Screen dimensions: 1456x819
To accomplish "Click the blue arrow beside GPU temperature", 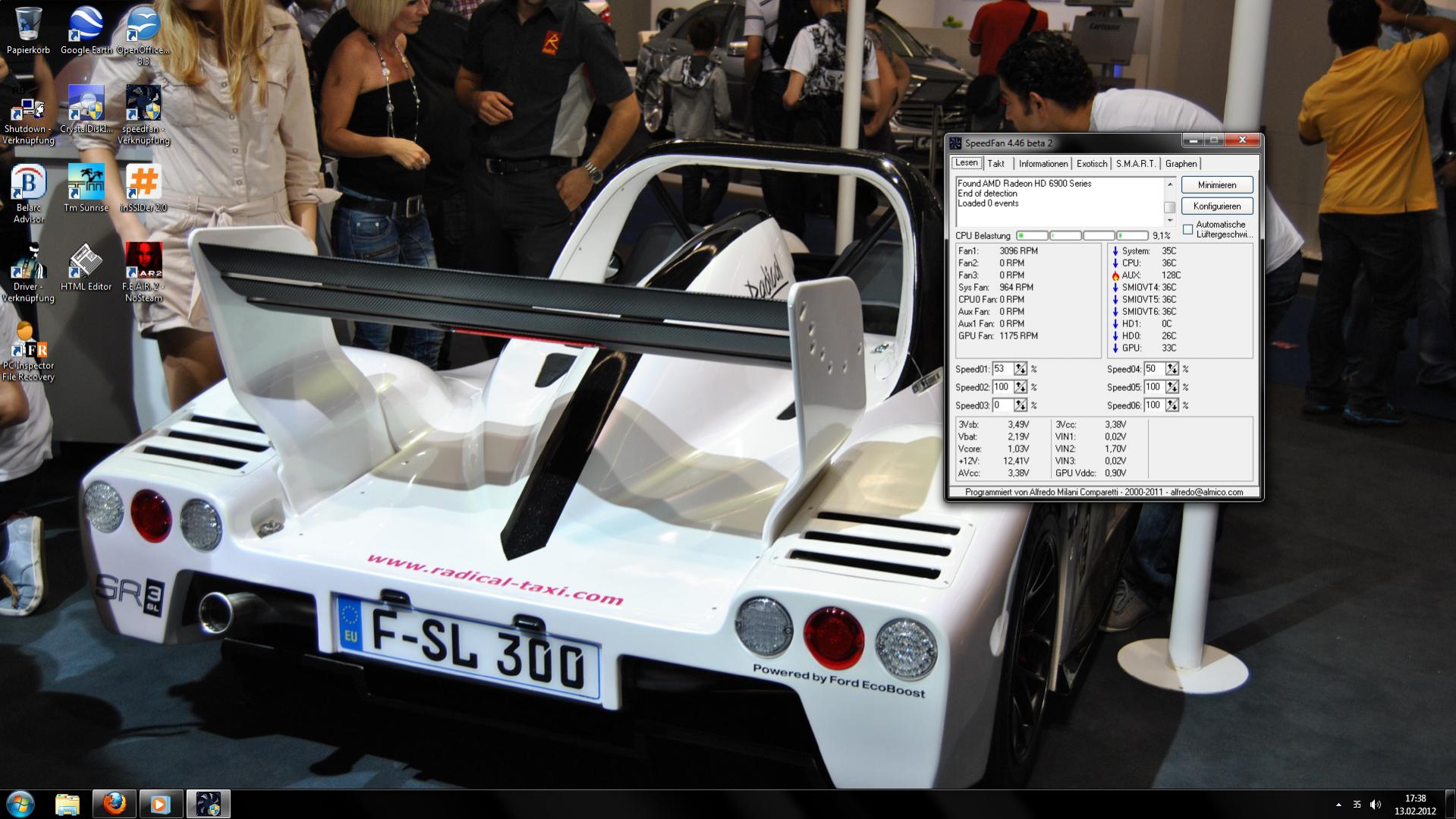I will pos(1115,348).
